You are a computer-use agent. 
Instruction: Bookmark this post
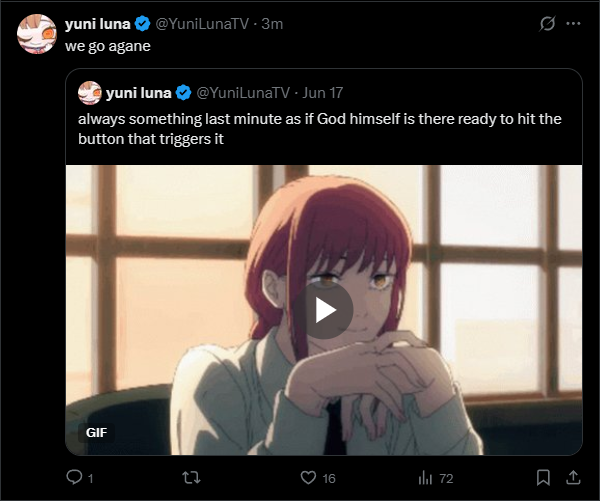[543, 478]
